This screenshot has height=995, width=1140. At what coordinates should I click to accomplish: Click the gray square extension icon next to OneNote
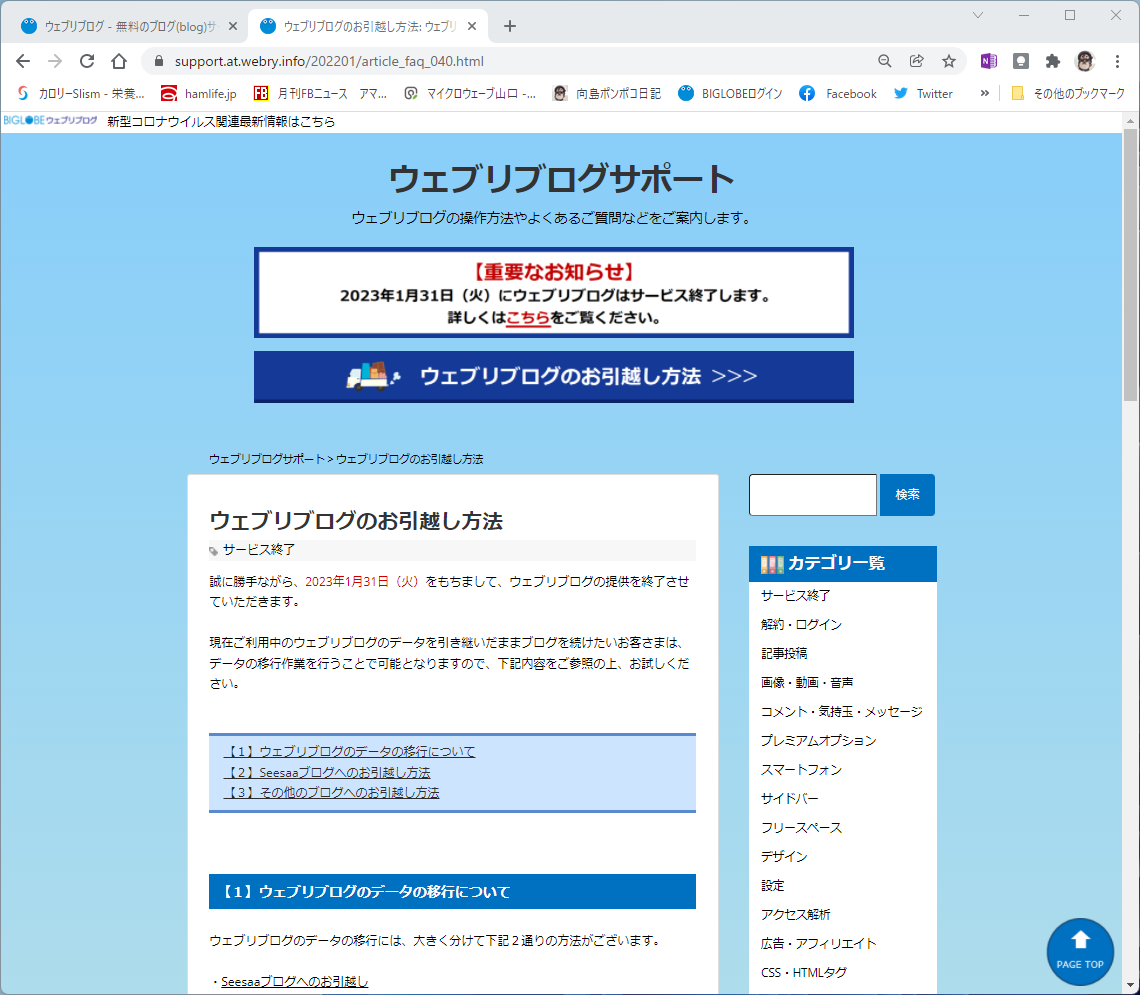point(1021,61)
